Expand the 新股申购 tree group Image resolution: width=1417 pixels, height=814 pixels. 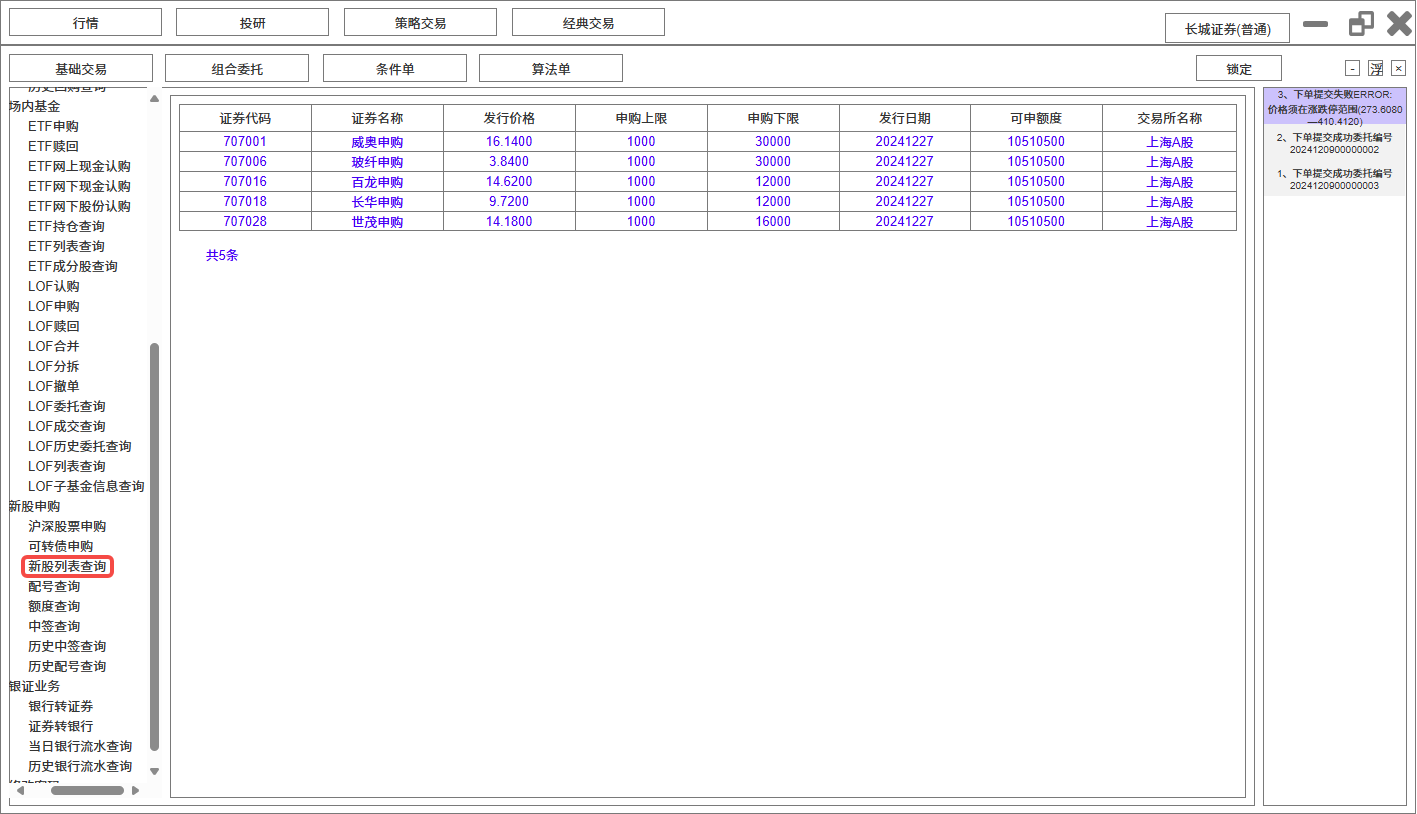pyautogui.click(x=35, y=506)
